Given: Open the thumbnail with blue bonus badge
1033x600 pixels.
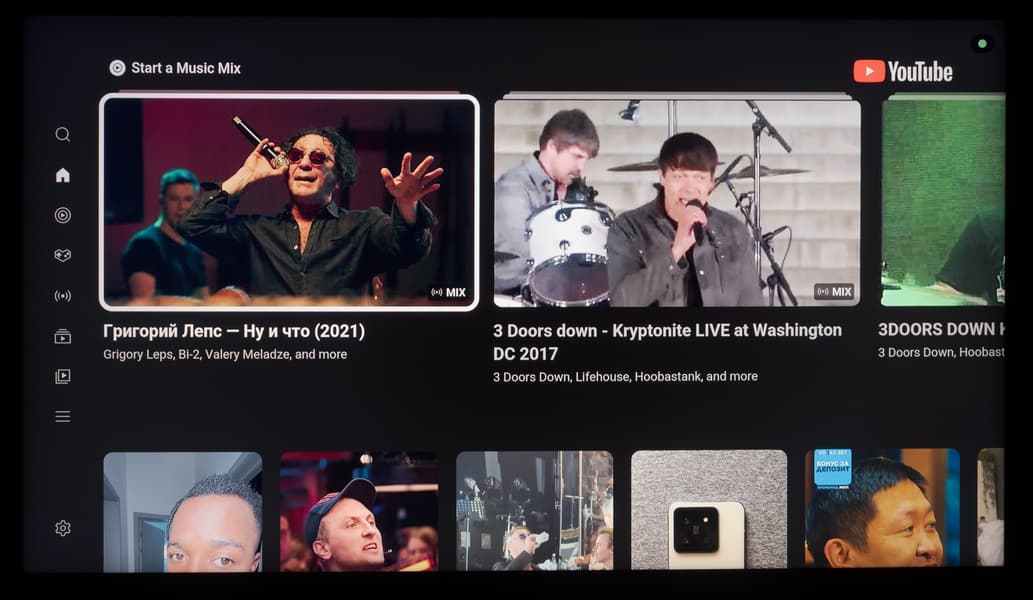Looking at the screenshot, I should click(x=882, y=508).
